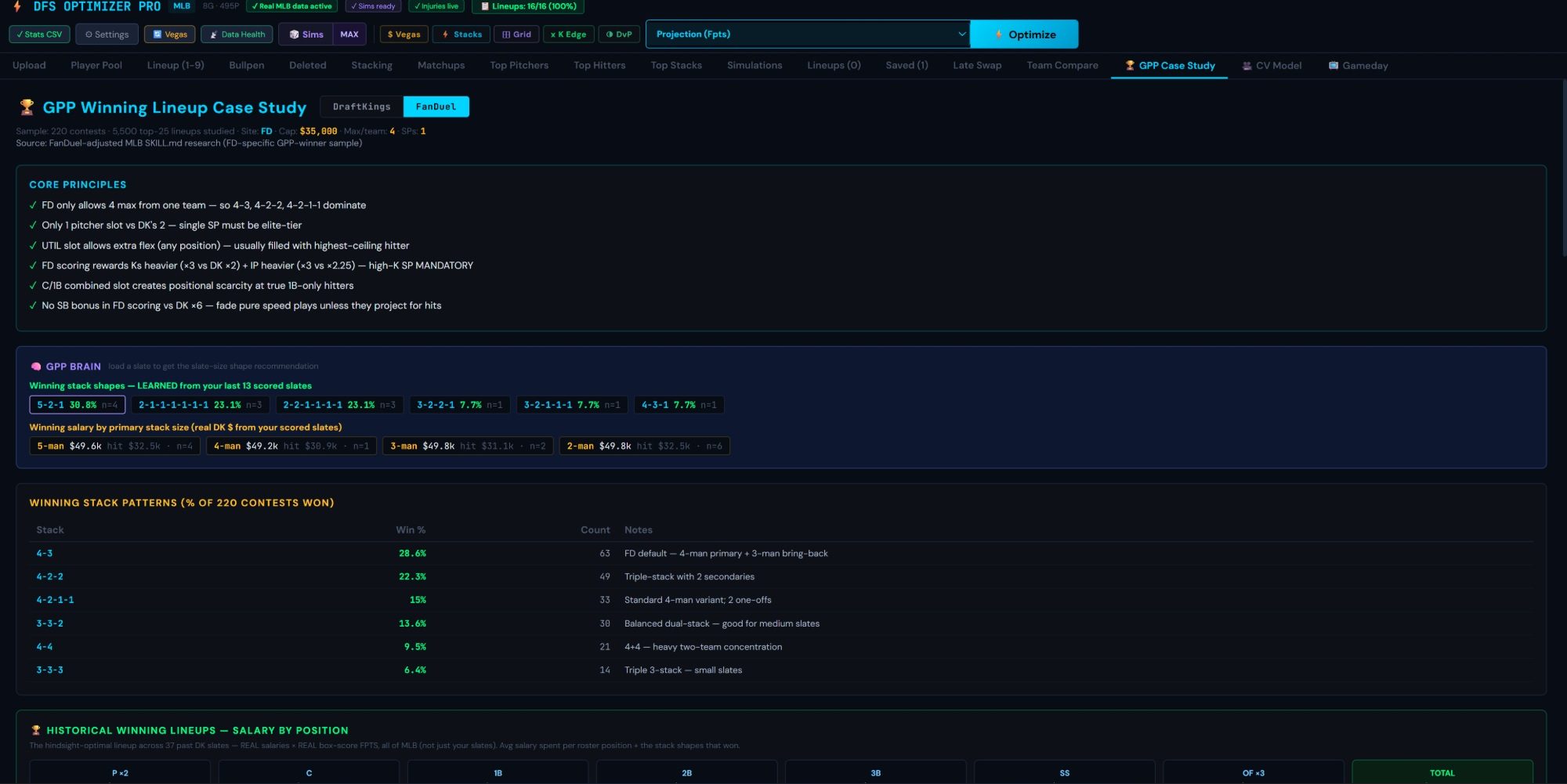Click the dollar Vegas filter button
Screen dimensions: 1567x784
pyautogui.click(x=404, y=34)
